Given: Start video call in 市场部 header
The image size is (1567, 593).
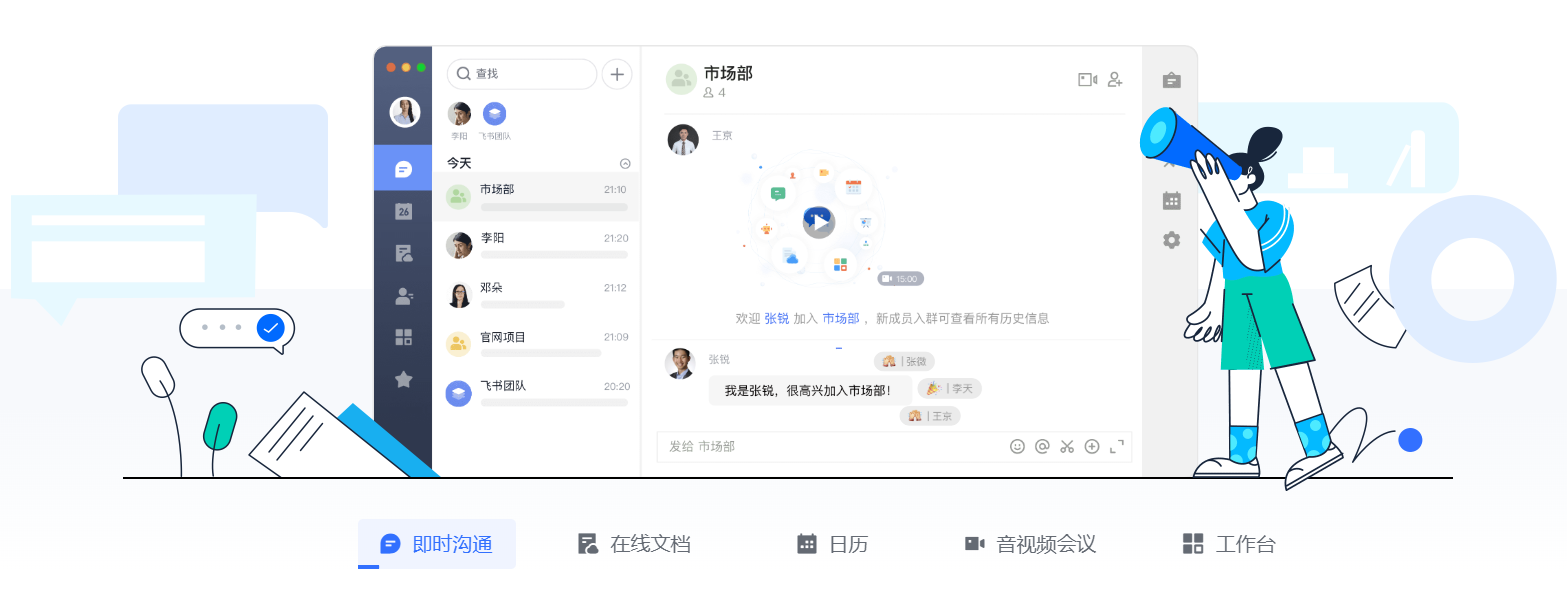Looking at the screenshot, I should (x=1087, y=80).
